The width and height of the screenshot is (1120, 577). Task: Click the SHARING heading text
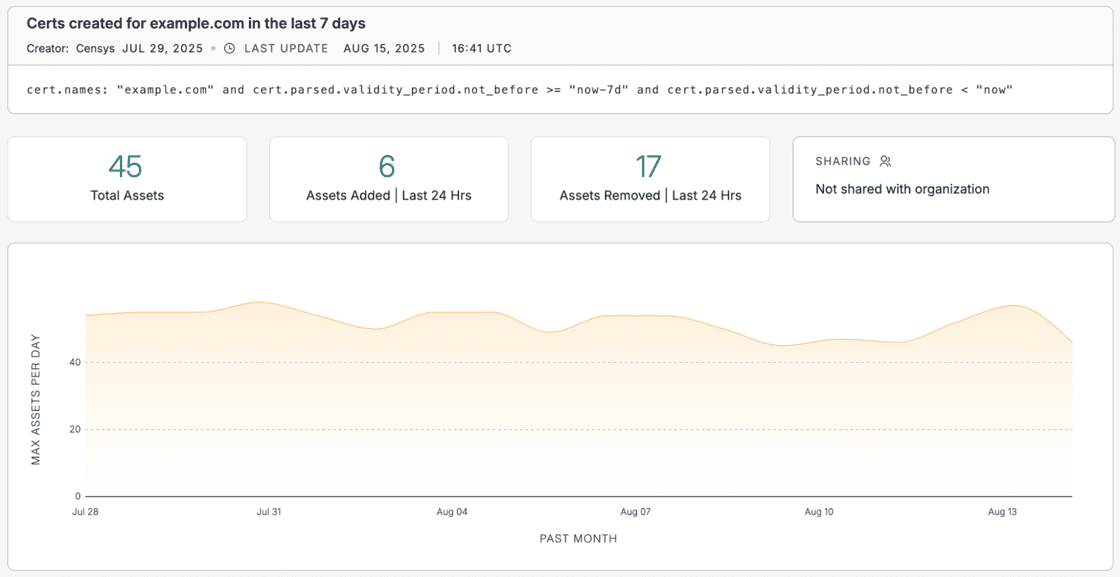click(843, 161)
